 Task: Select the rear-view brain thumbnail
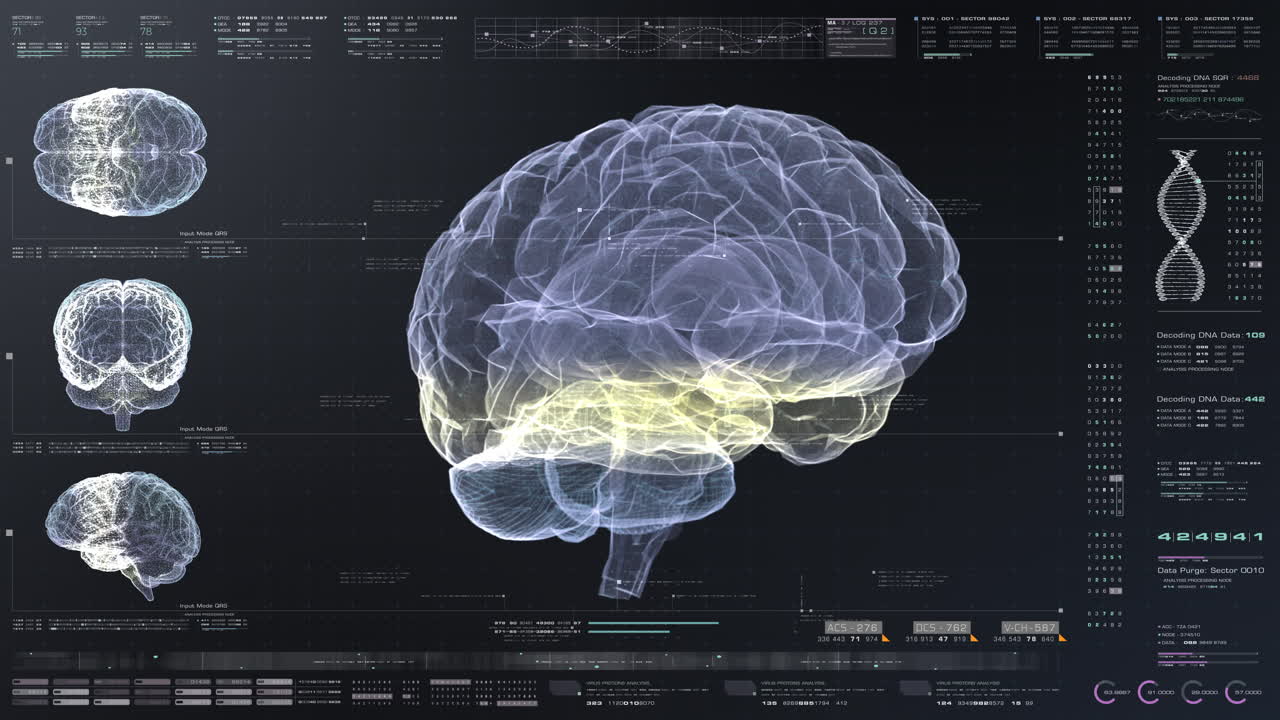pos(122,350)
